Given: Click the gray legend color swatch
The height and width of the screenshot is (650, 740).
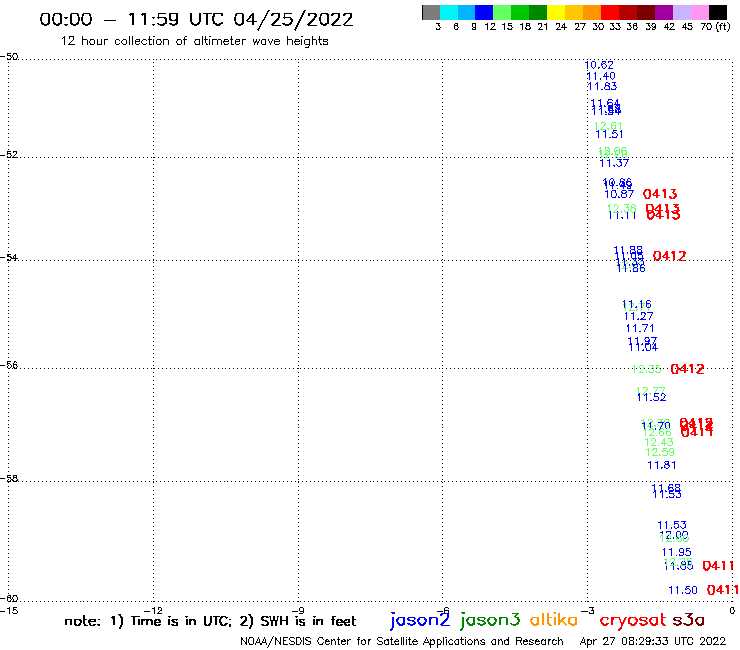Looking at the screenshot, I should (x=431, y=12).
